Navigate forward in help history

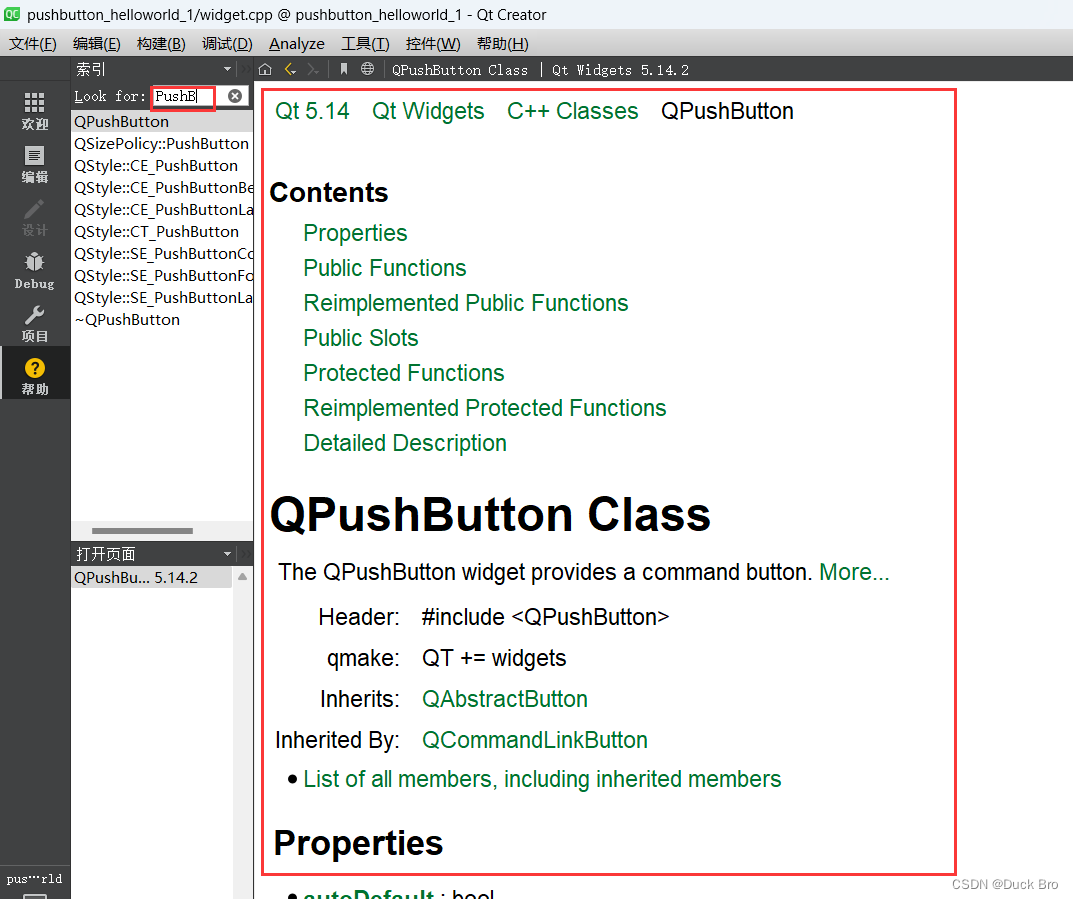point(313,69)
